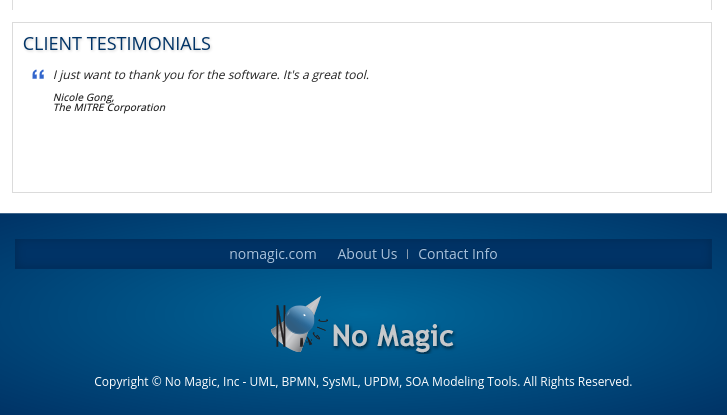Click the blue quotation mark icon
This screenshot has height=415, width=727.
tap(38, 74)
